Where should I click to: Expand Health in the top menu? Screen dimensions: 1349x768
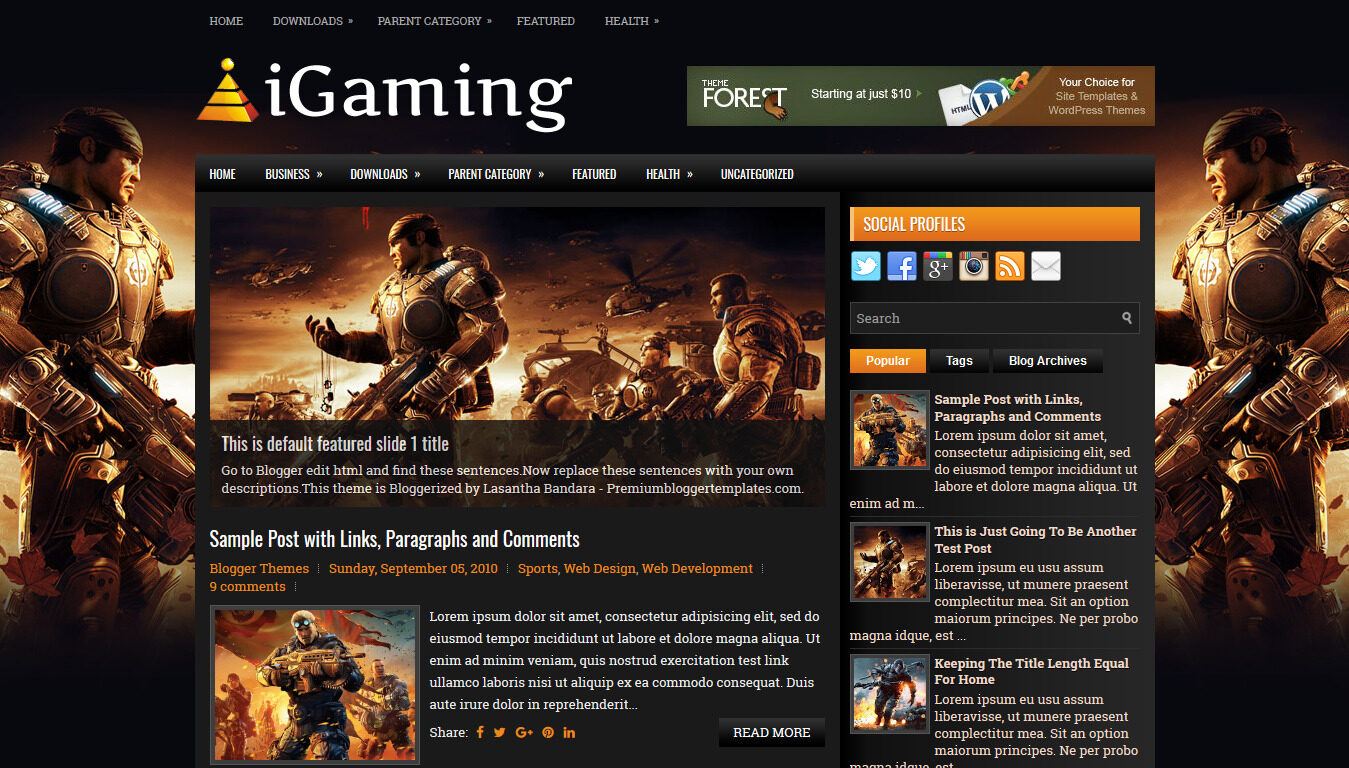[632, 21]
